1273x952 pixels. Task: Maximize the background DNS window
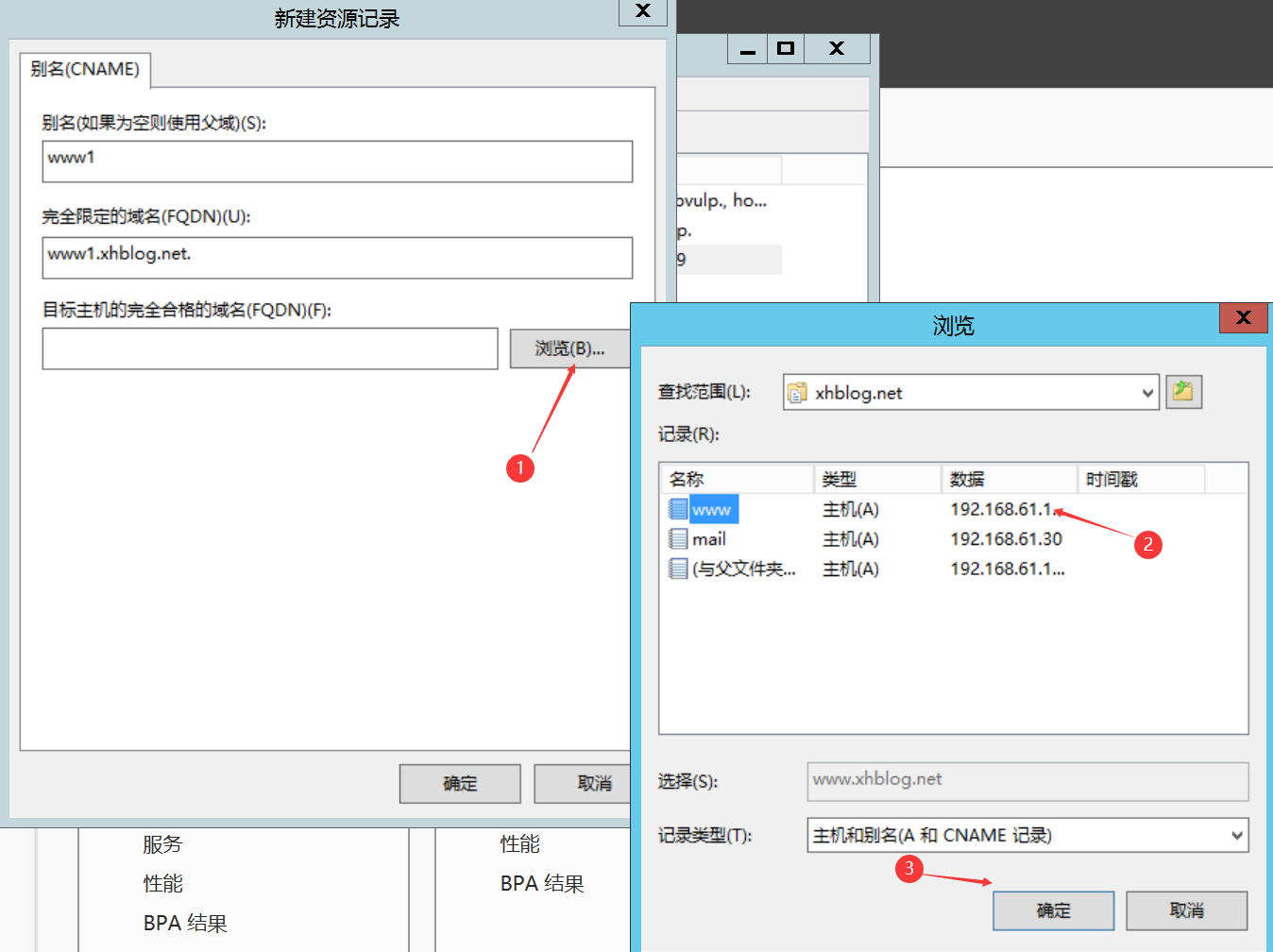(786, 49)
